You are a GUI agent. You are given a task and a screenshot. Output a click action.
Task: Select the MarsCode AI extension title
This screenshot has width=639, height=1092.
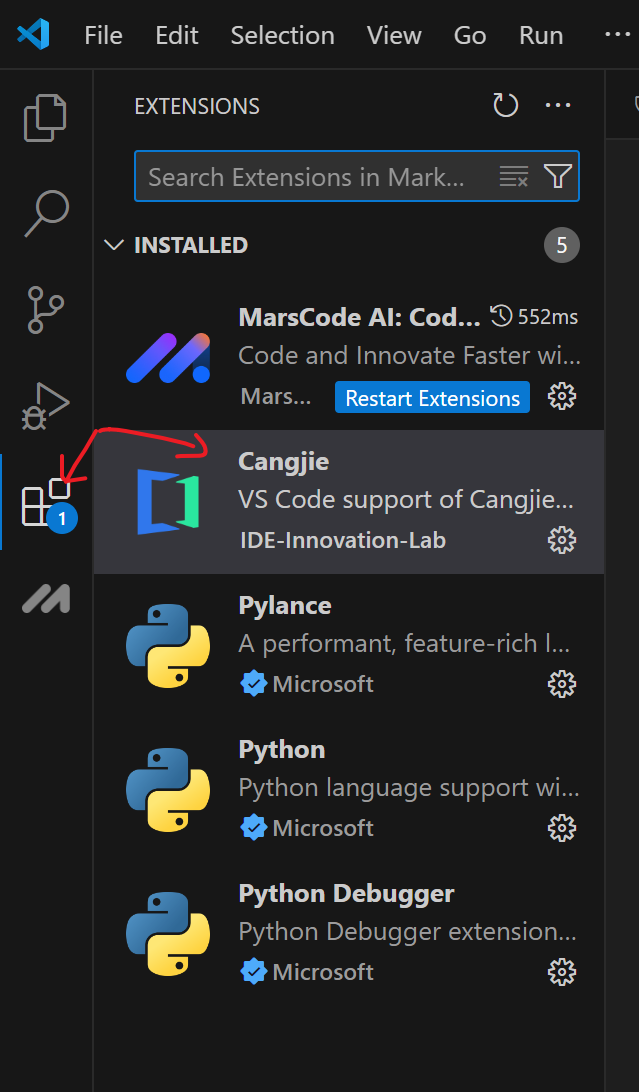point(359,318)
